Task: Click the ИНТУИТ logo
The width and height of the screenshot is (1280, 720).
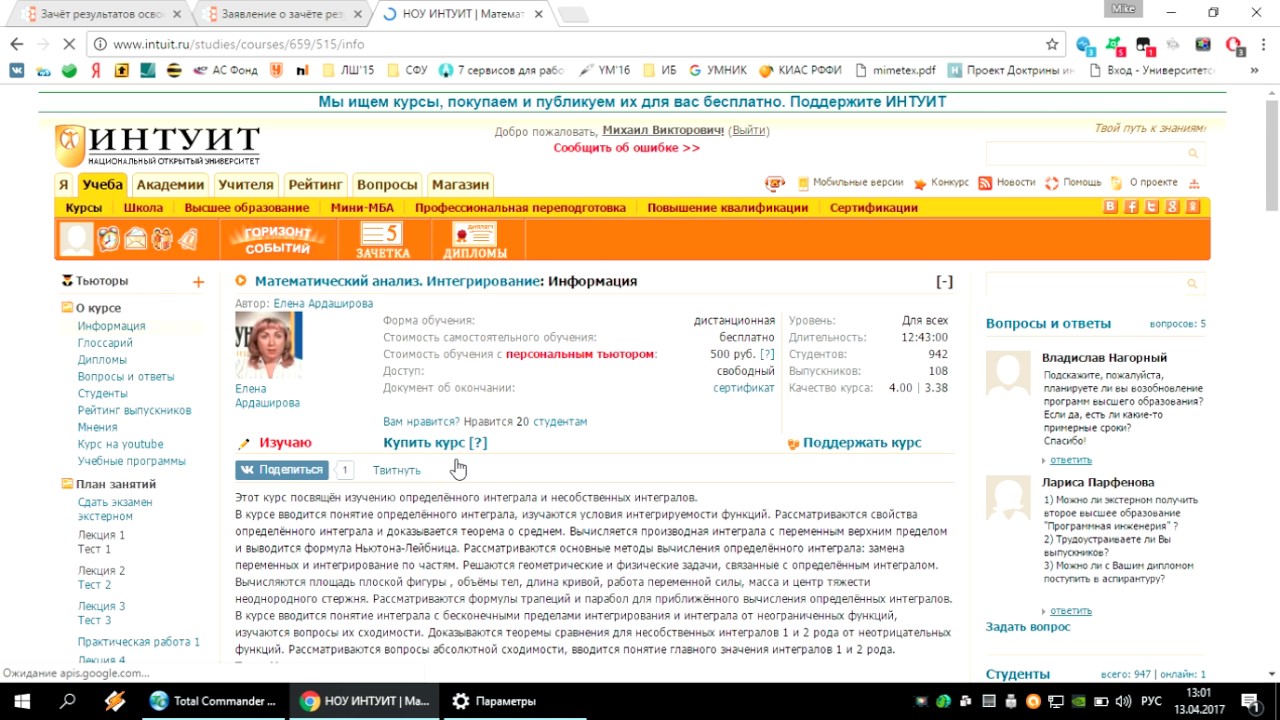Action: 158,146
